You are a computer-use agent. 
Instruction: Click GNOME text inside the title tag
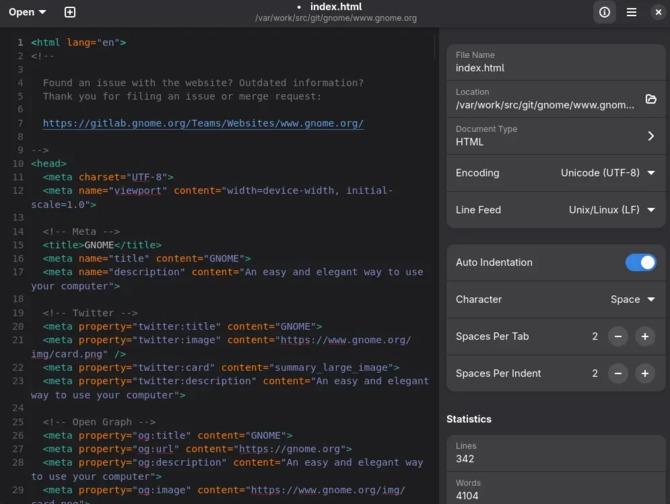click(99, 245)
